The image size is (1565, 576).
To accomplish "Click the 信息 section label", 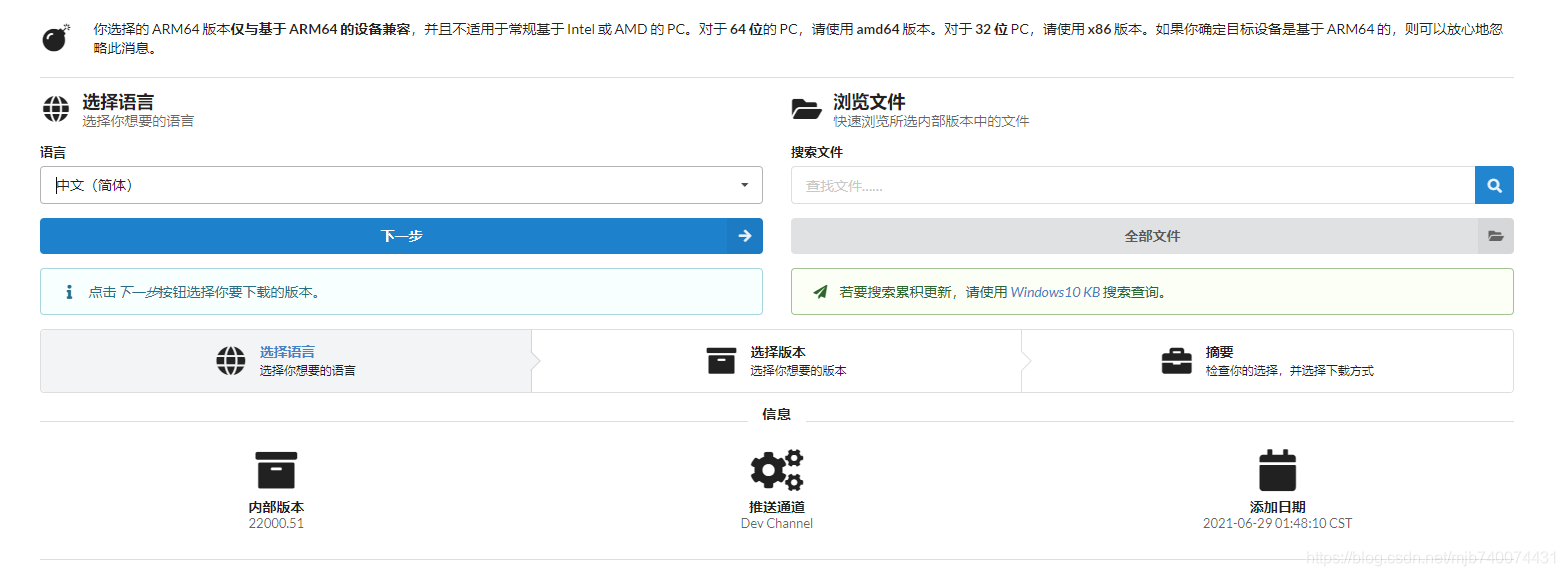I will [x=777, y=414].
